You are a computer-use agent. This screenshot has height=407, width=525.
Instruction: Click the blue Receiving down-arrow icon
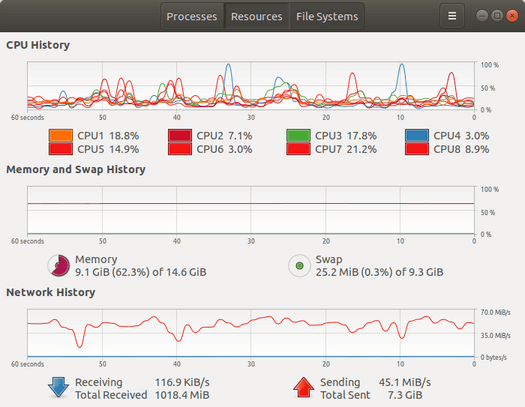[x=58, y=388]
